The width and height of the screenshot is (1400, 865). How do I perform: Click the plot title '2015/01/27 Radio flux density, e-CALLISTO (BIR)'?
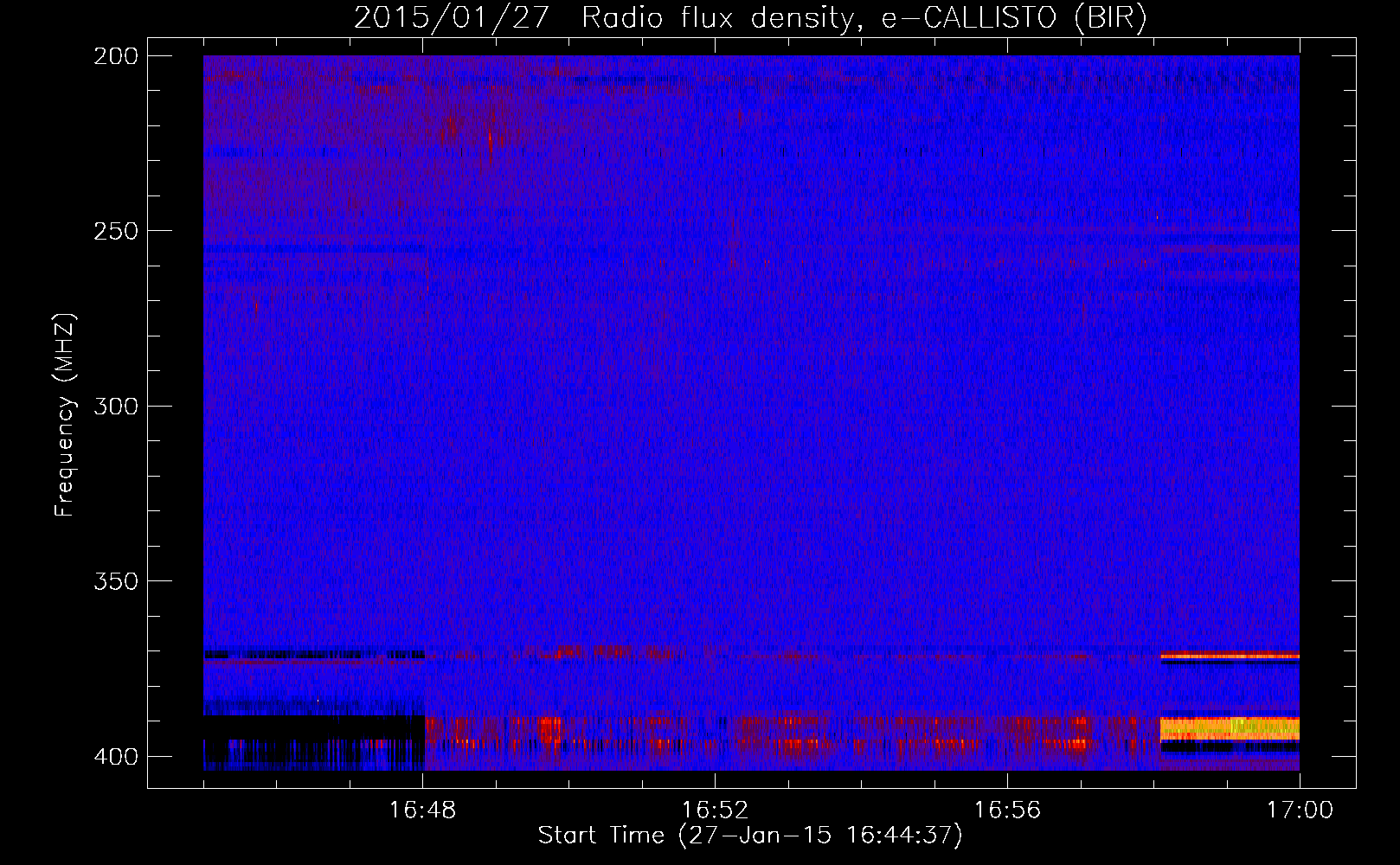pyautogui.click(x=750, y=18)
